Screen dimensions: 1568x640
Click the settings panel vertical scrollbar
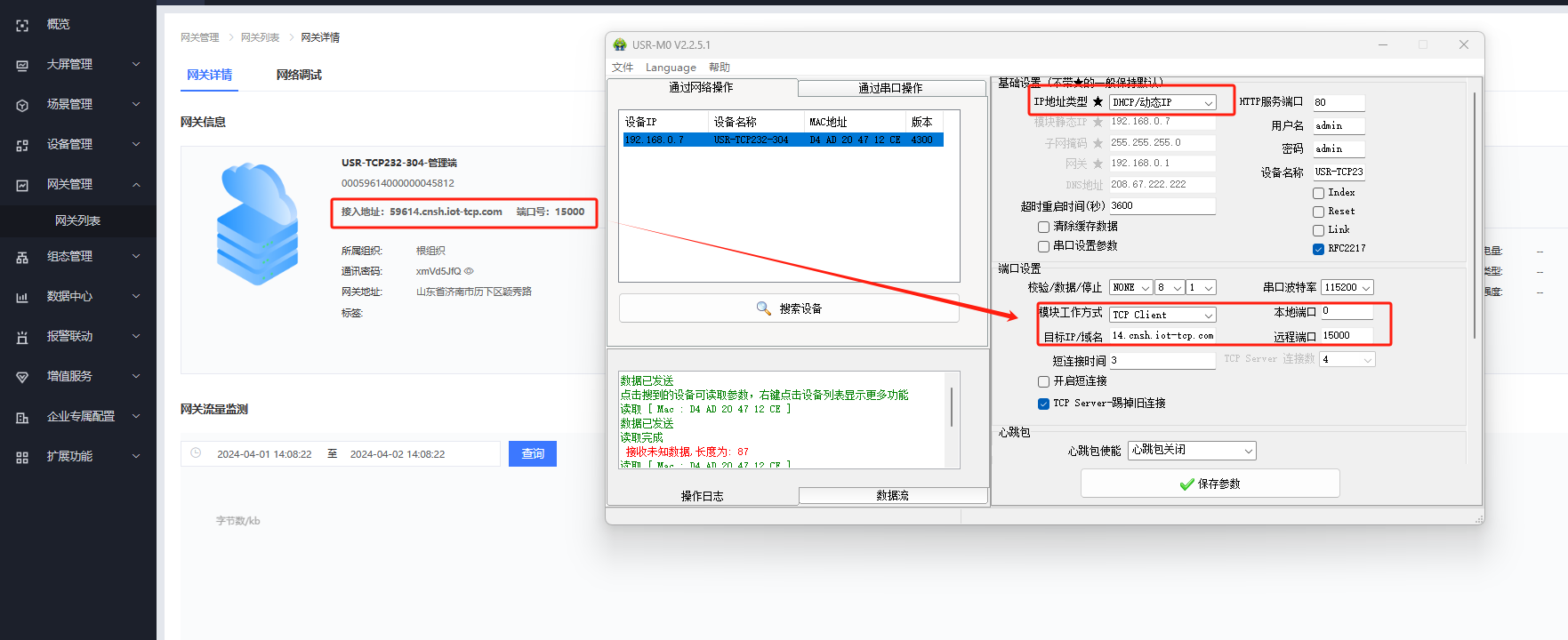point(1475,215)
